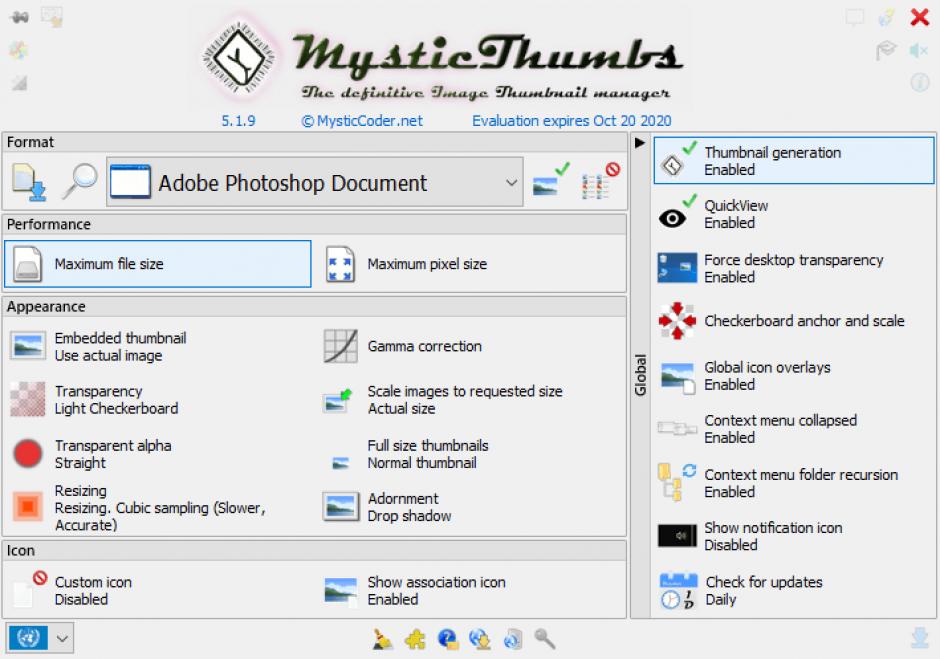The width and height of the screenshot is (940, 659).
Task: Click the CD and globe icon in the bottom toolbar
Action: [x=513, y=639]
